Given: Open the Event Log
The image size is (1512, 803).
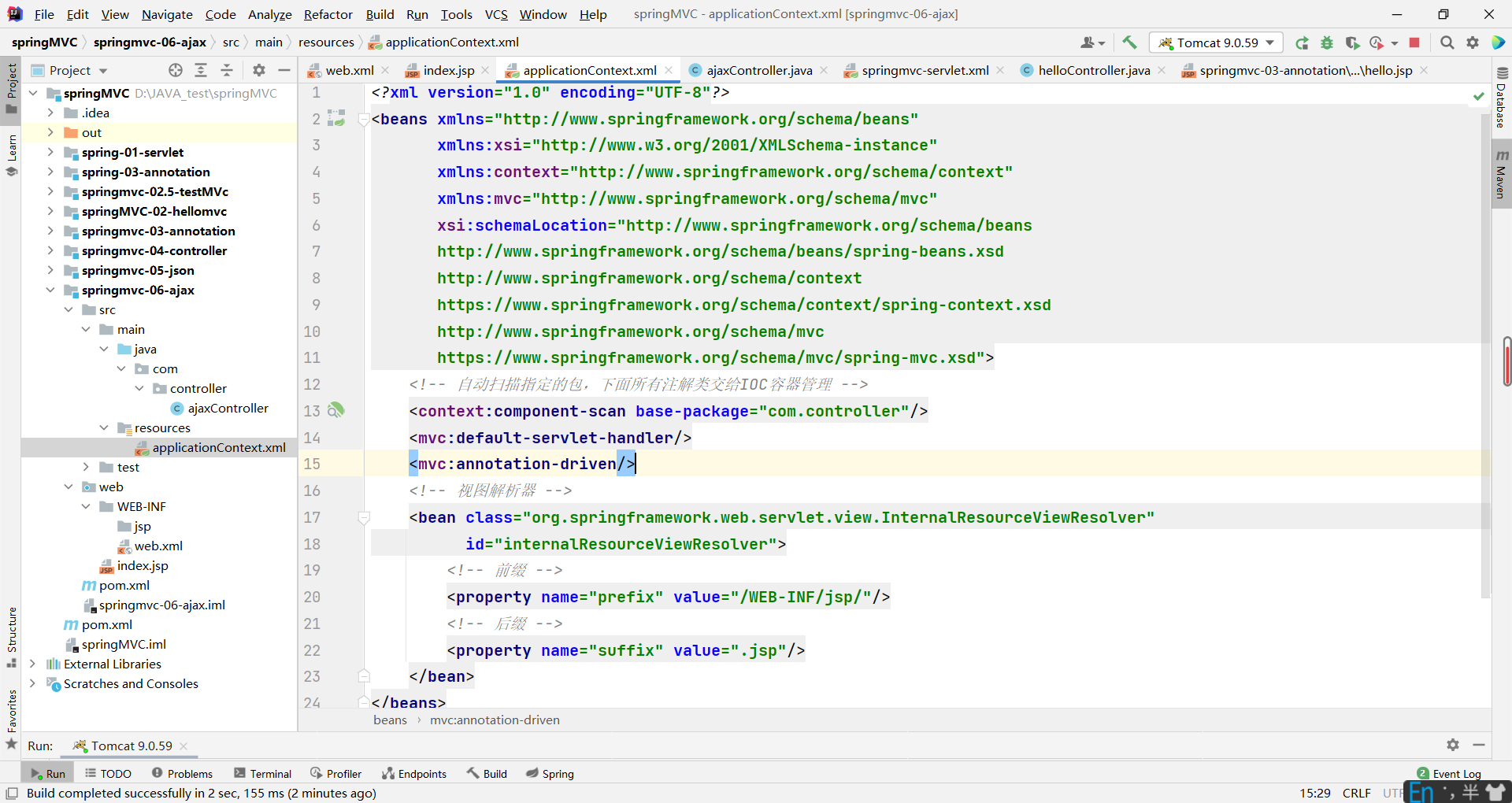Looking at the screenshot, I should 1449,774.
